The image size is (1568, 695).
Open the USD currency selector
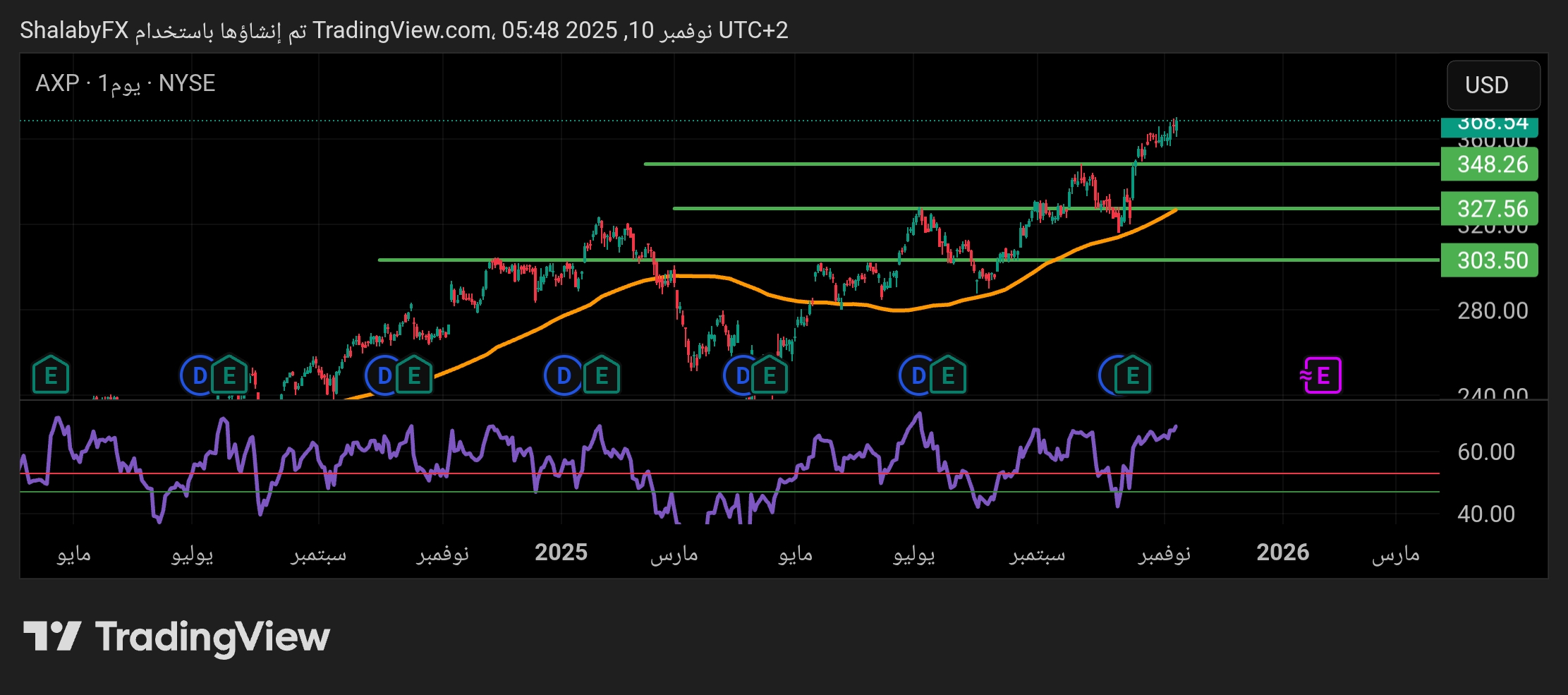[1493, 85]
